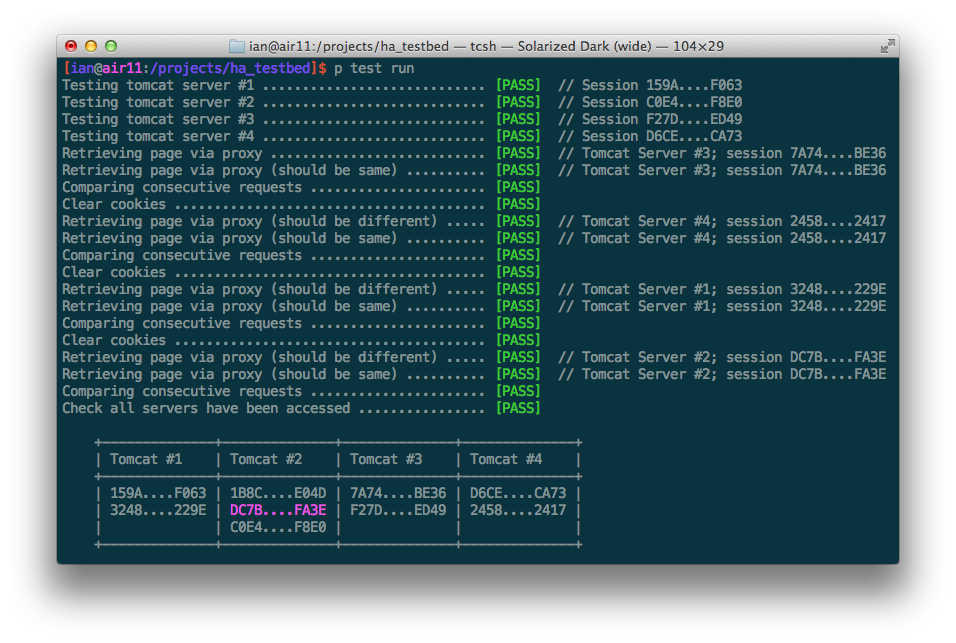Click the "Tomcat #1" table column header
The height and width of the screenshot is (643, 956).
pos(146,459)
